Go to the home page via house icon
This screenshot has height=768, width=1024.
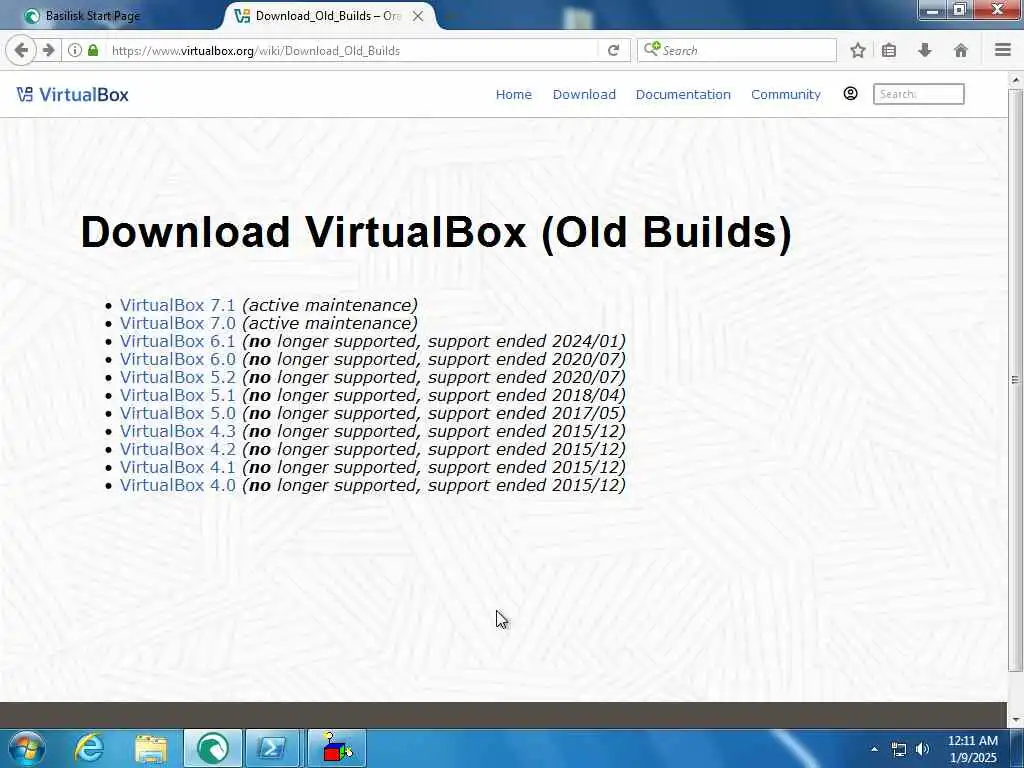[961, 50]
